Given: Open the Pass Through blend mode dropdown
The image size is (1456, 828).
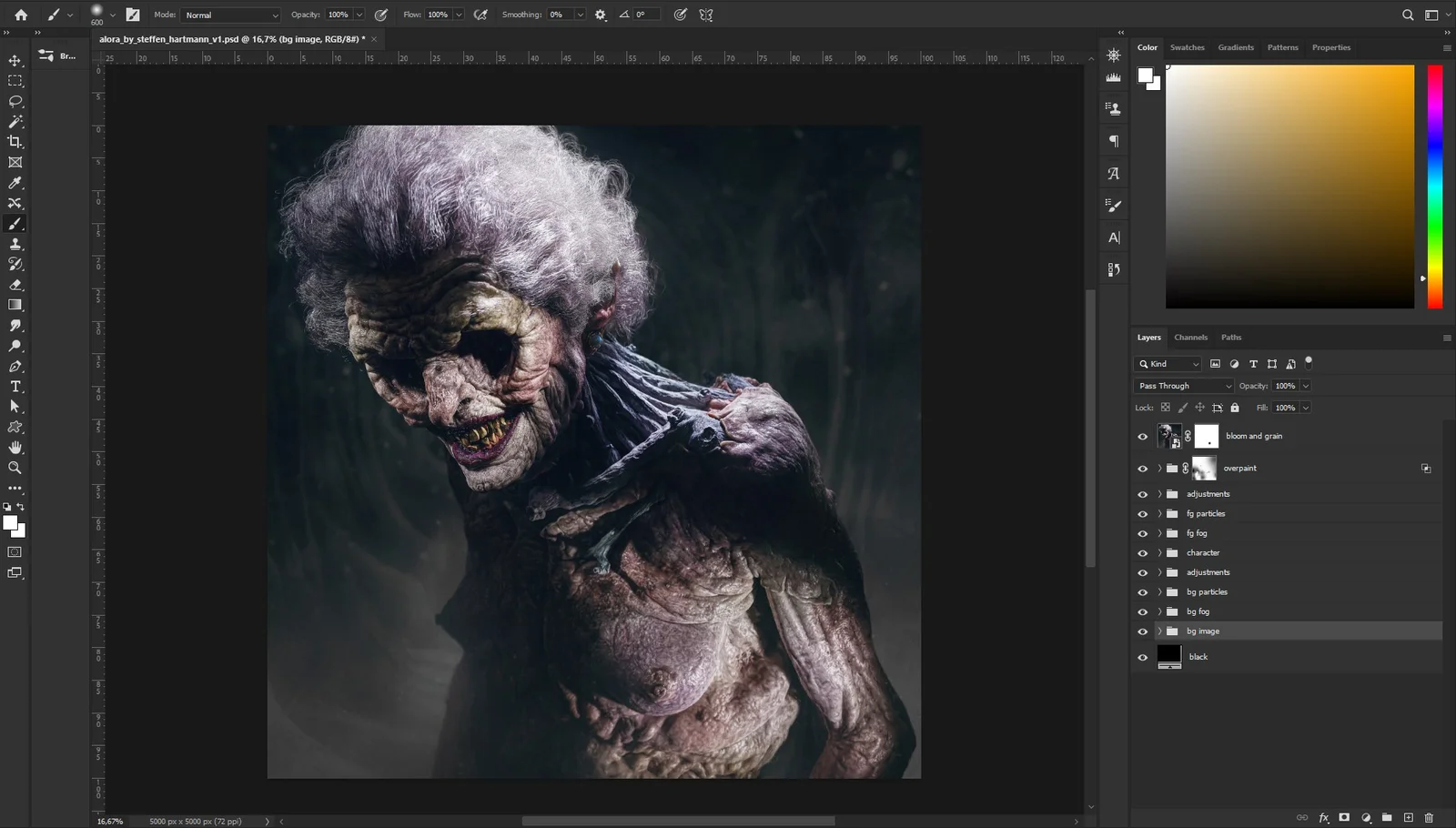Looking at the screenshot, I should coord(1181,386).
